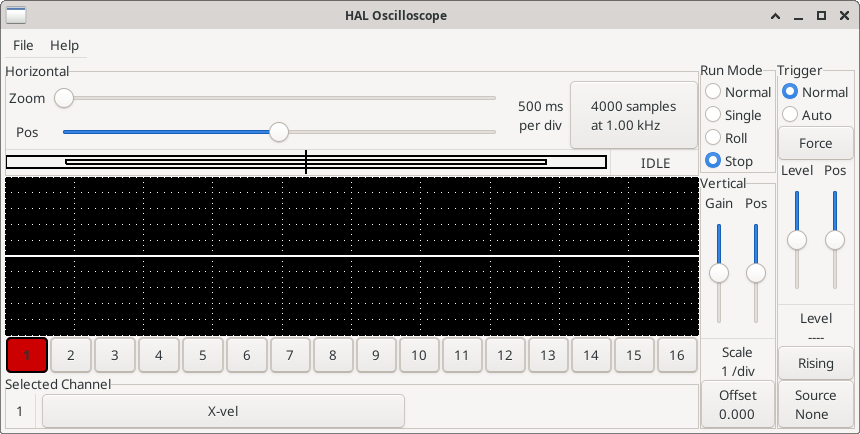The image size is (860, 434).
Task: Open the Help menu
Action: click(x=64, y=45)
